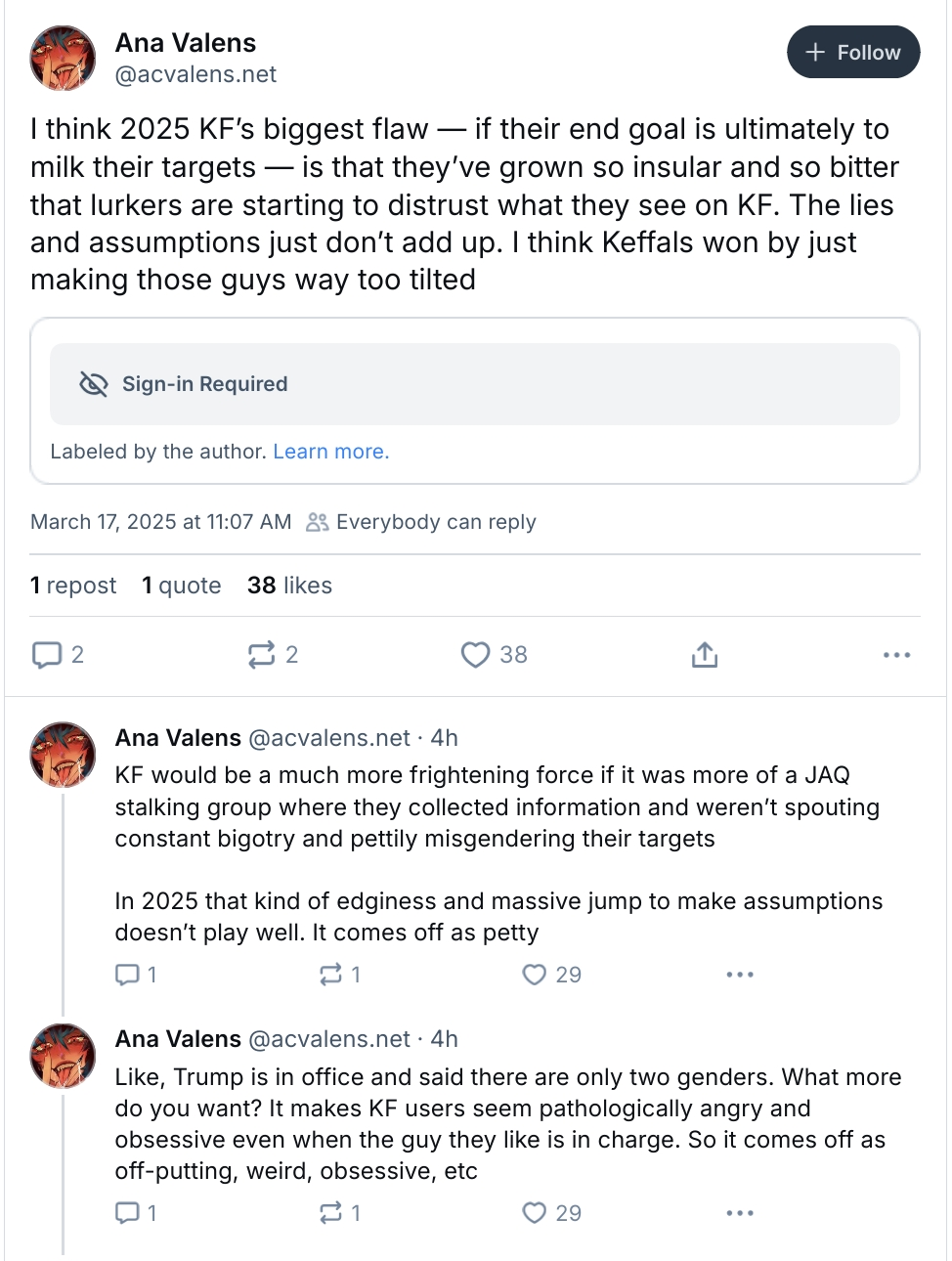This screenshot has height=1261, width=952.
Task: Like the Trump in office reply
Action: pos(534,1213)
